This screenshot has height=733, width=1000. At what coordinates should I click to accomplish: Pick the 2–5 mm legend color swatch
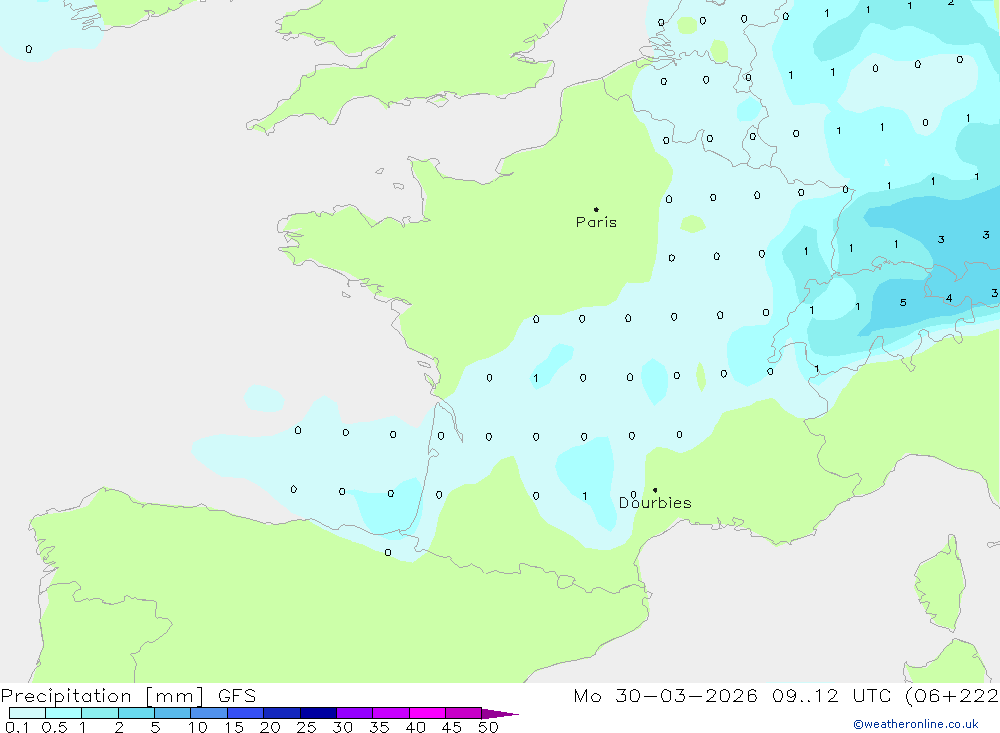[136, 713]
